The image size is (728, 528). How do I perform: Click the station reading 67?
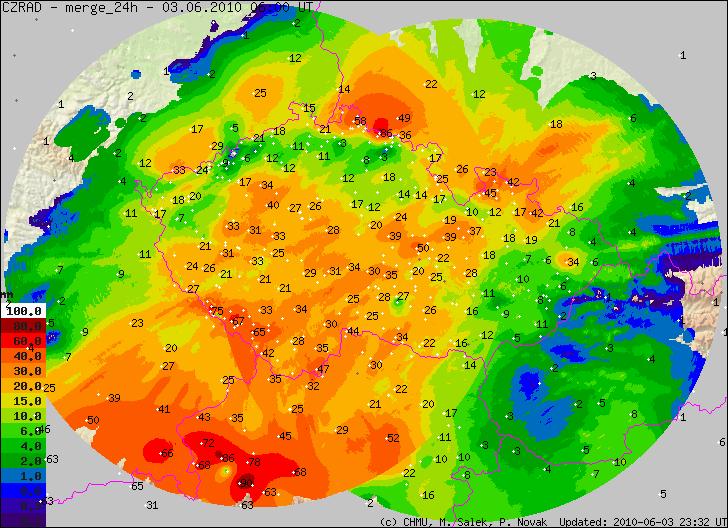[238, 321]
